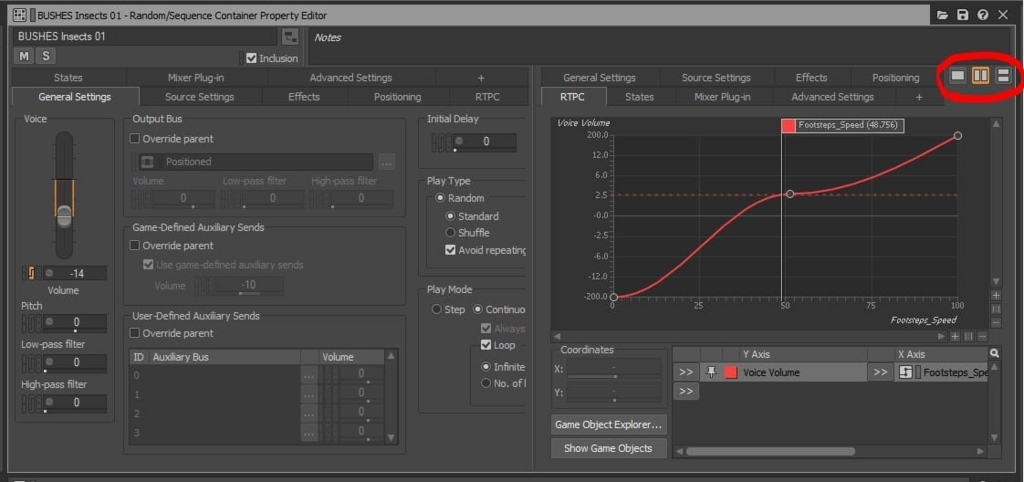Click the magnifier search icon in RTPC list
The image size is (1024, 482).
coord(994,353)
